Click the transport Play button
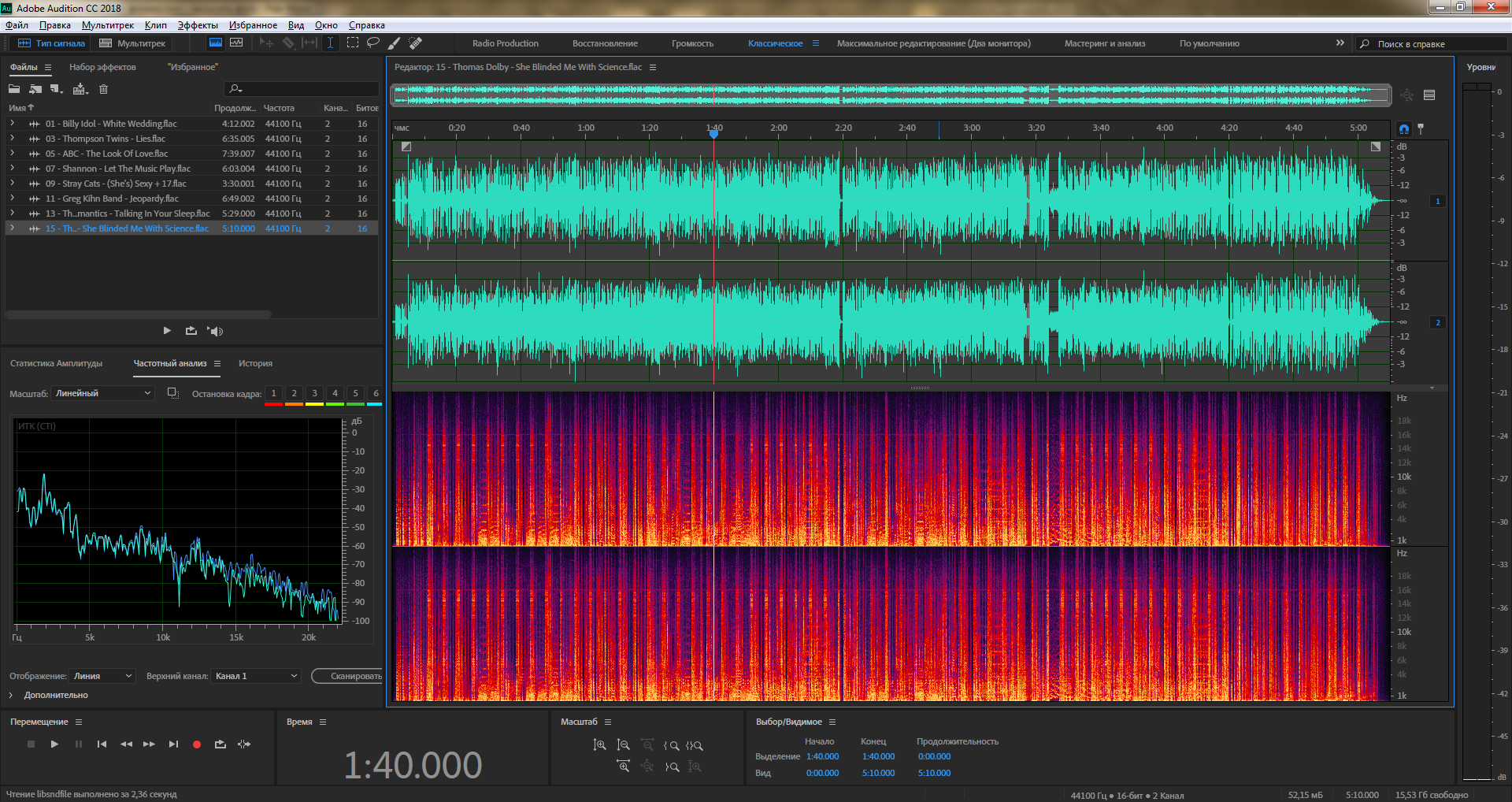The height and width of the screenshot is (802, 1512). click(x=54, y=744)
